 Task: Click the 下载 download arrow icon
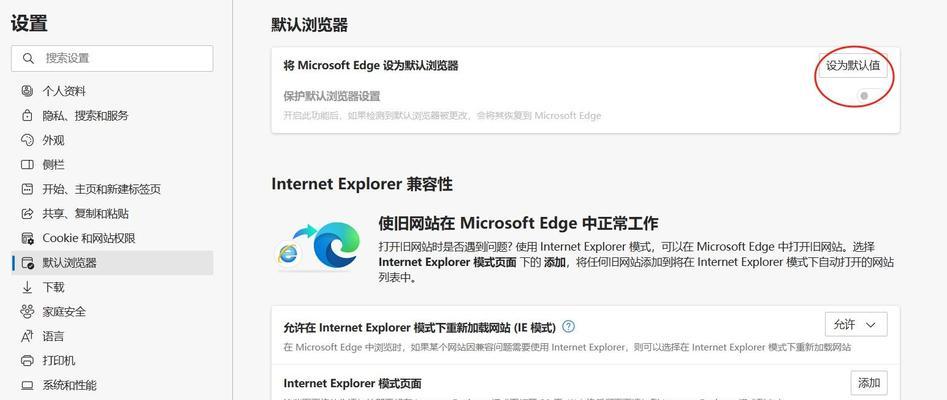27,288
